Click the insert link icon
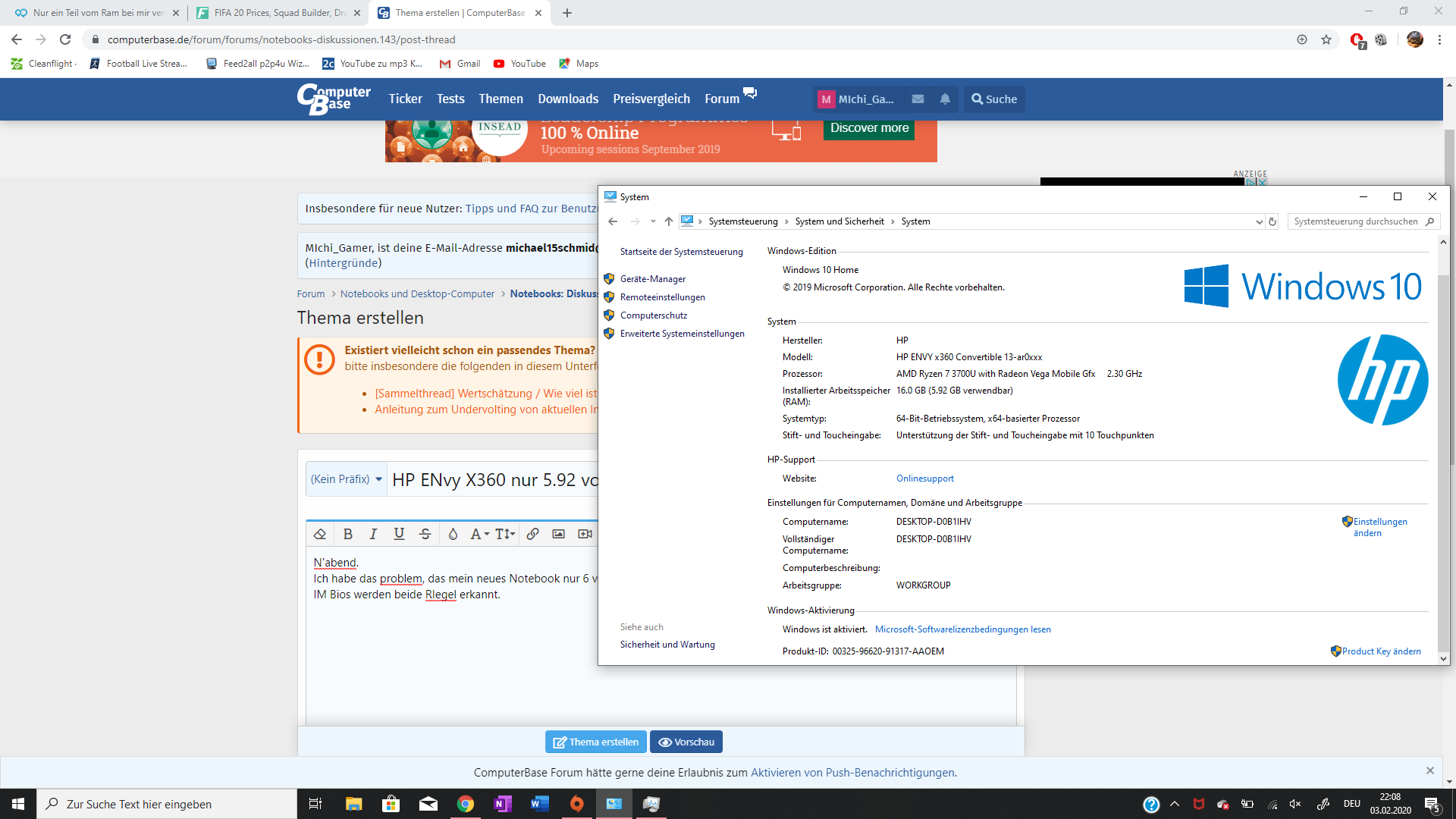Image resolution: width=1456 pixels, height=819 pixels. click(x=533, y=534)
